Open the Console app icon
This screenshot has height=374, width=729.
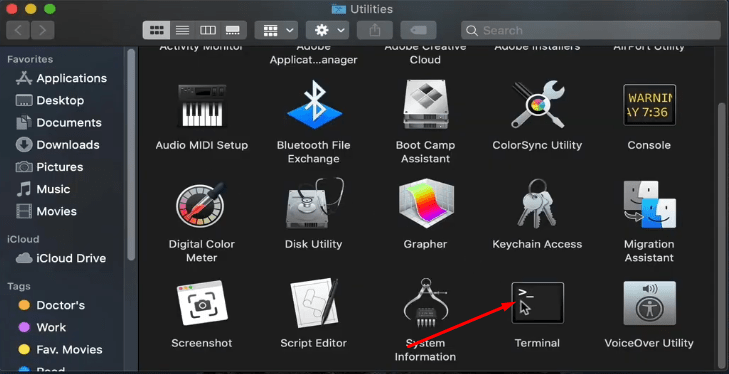coord(649,105)
